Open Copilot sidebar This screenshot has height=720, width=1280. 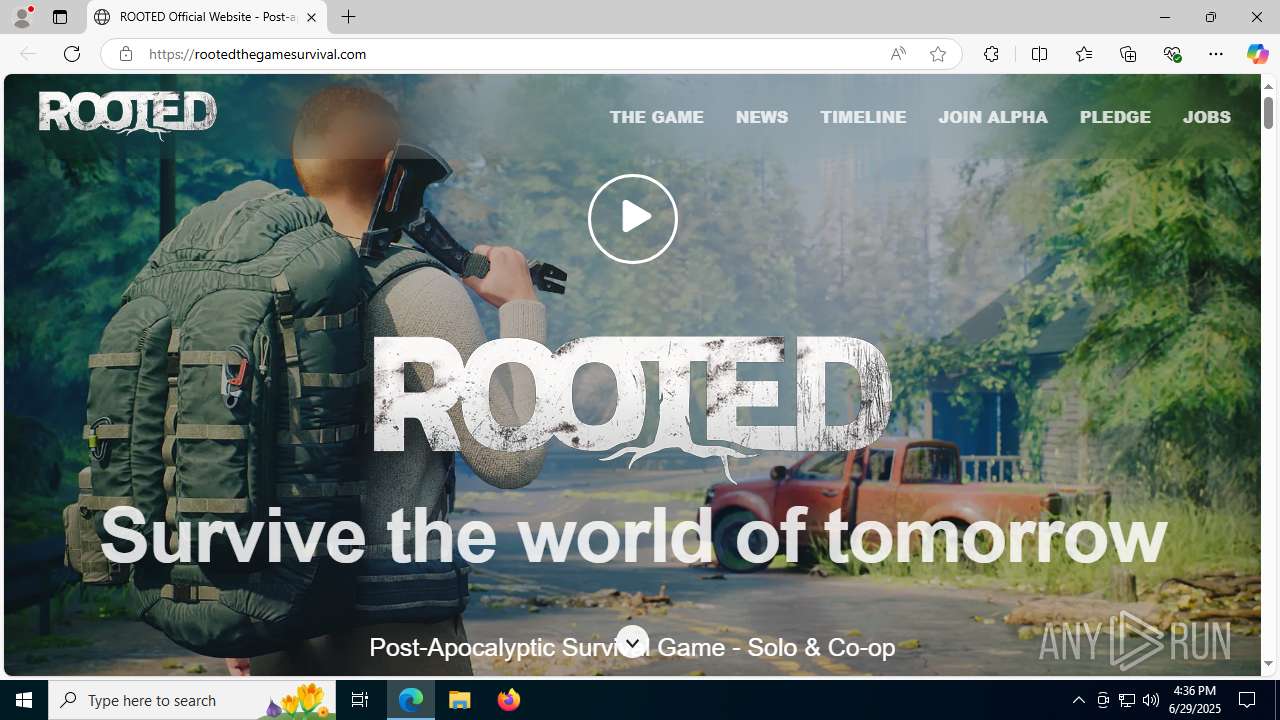click(1257, 54)
